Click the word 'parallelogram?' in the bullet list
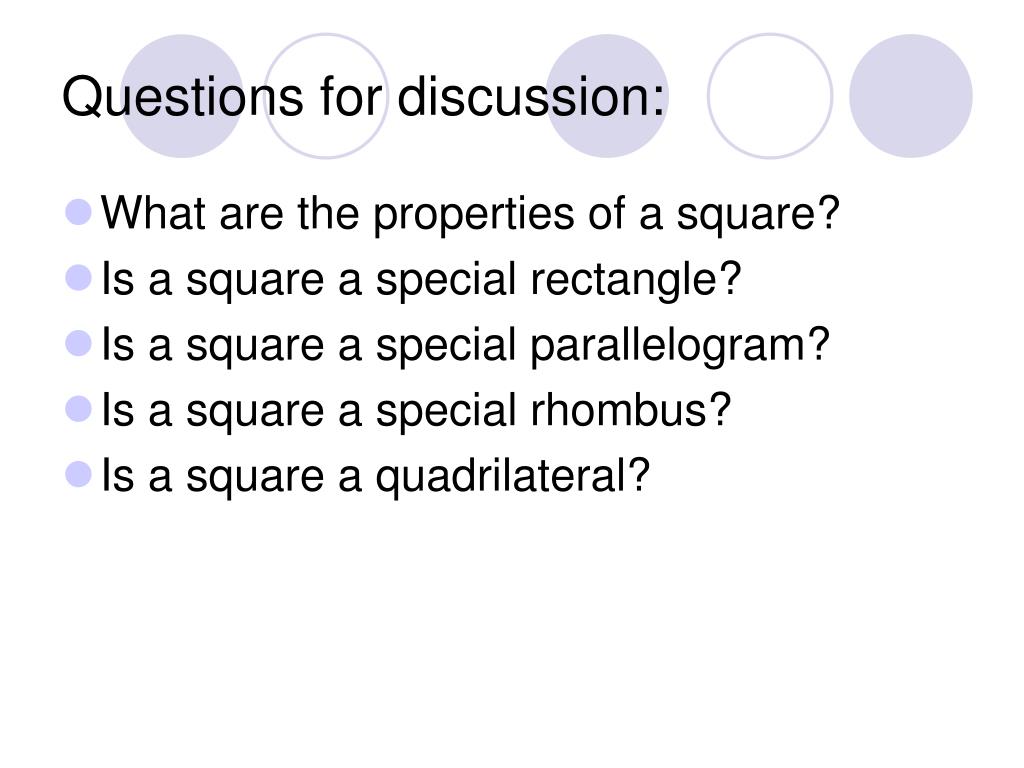1024x768 pixels. (x=679, y=347)
